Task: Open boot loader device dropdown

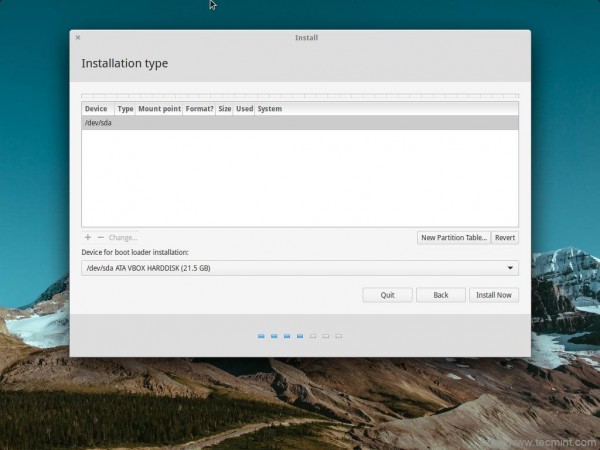Action: [300, 268]
